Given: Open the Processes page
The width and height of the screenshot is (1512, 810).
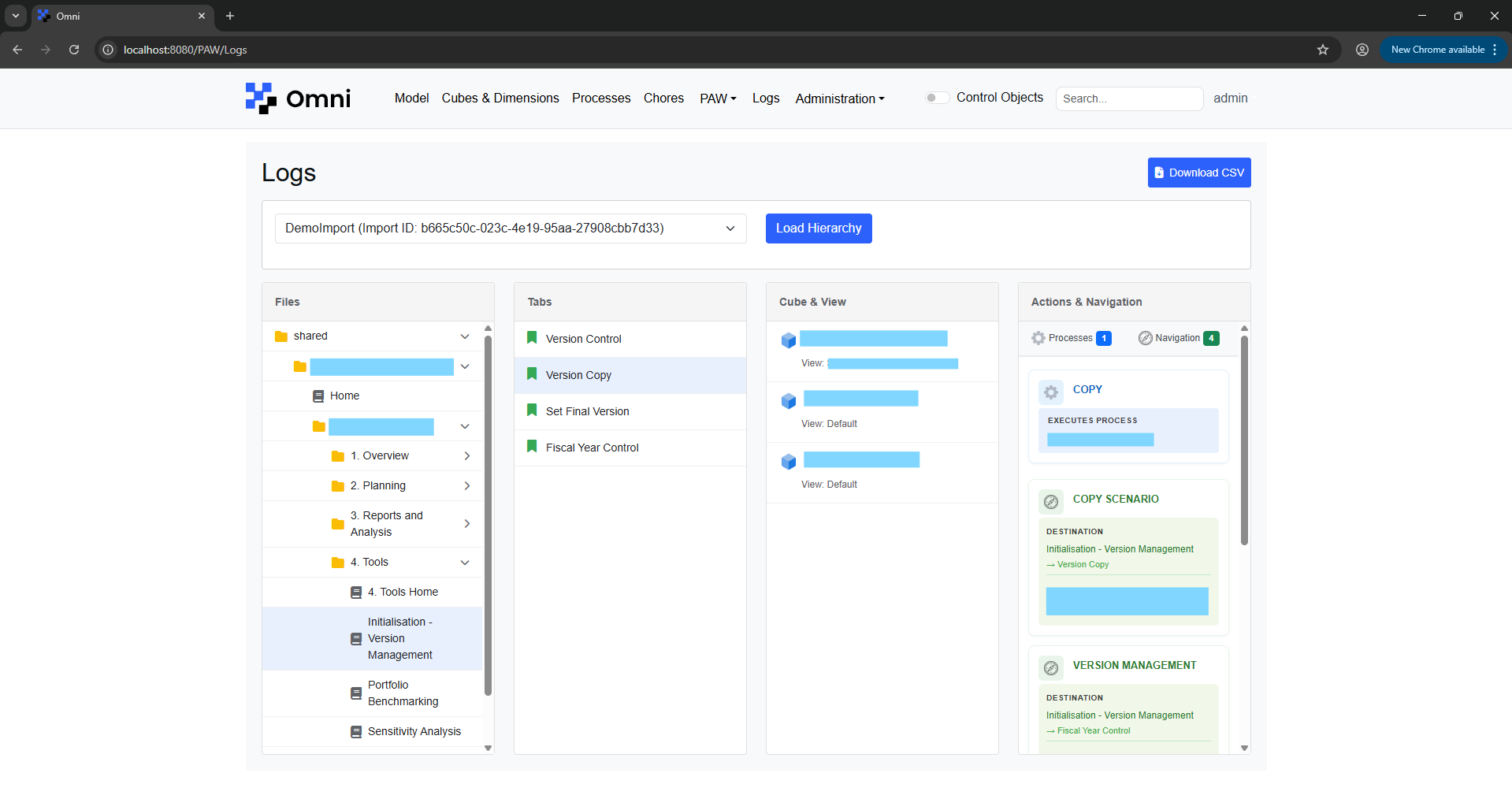Looking at the screenshot, I should [601, 98].
